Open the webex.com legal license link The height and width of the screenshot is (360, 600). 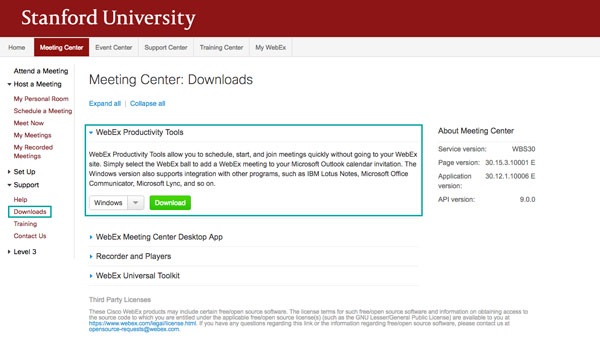[142, 323]
